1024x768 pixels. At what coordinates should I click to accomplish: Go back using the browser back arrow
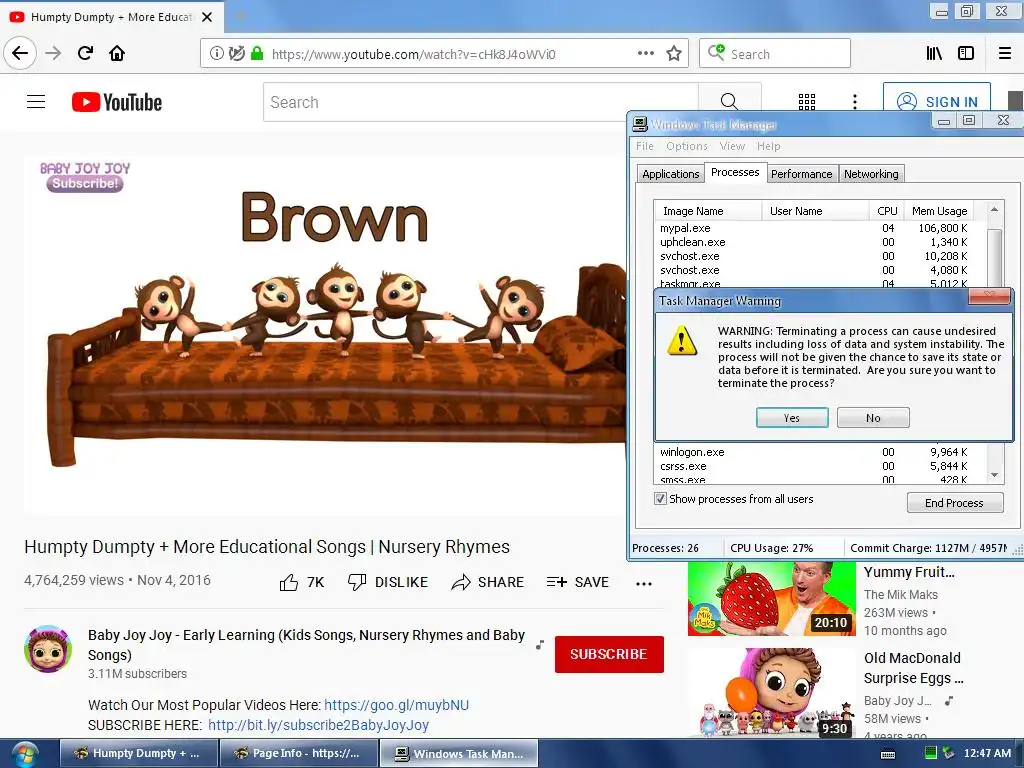20,53
